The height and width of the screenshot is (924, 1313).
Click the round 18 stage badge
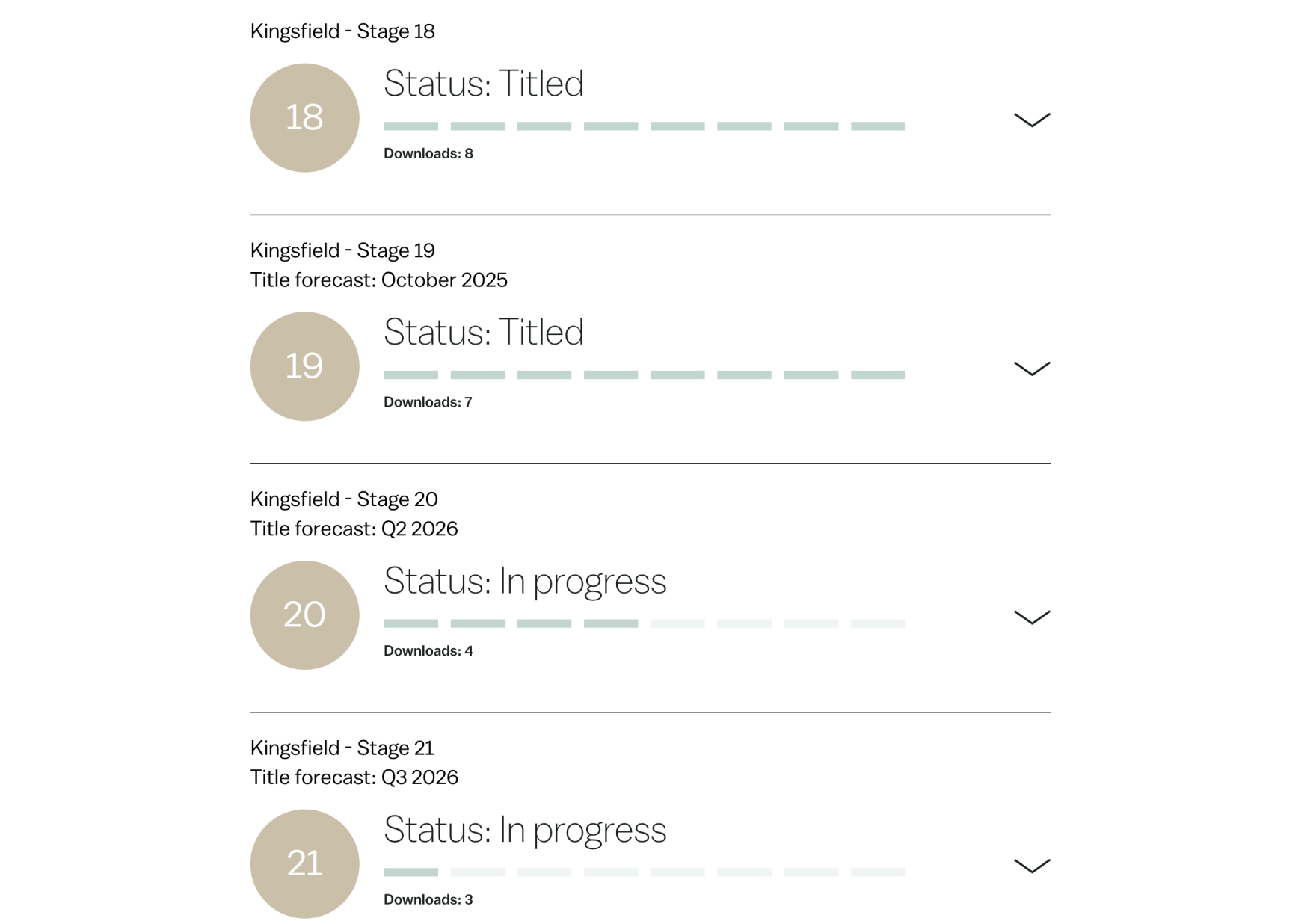[x=304, y=118]
